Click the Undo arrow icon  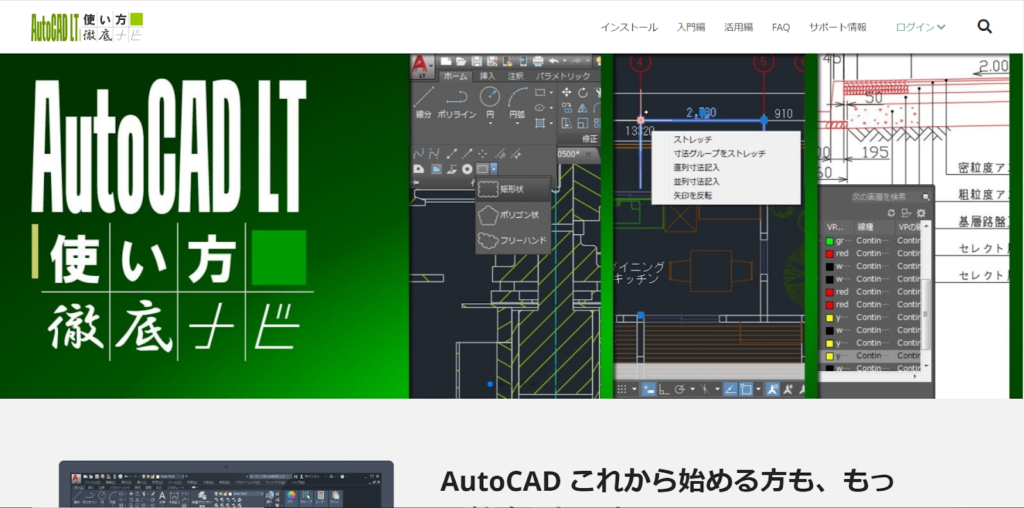point(554,61)
